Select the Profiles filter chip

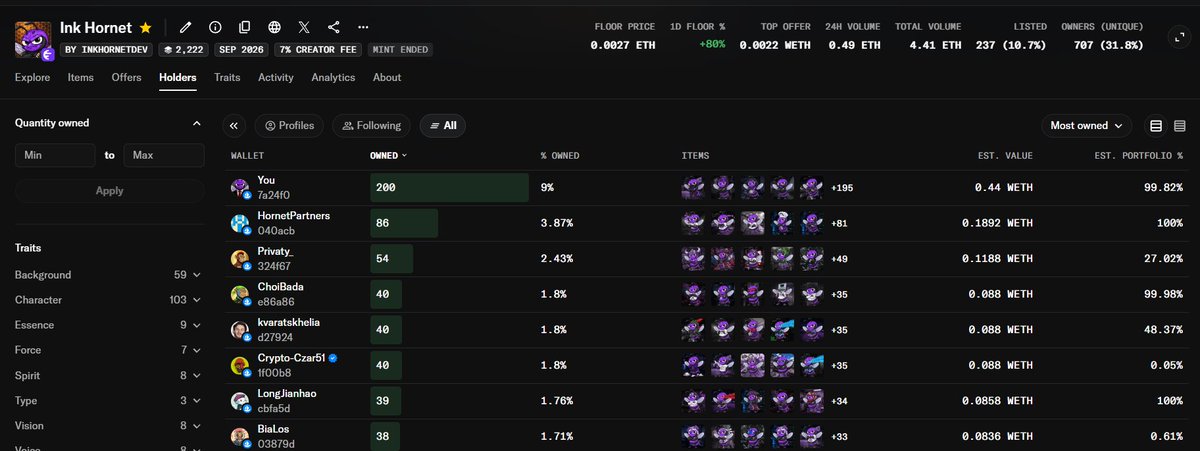[x=290, y=126]
